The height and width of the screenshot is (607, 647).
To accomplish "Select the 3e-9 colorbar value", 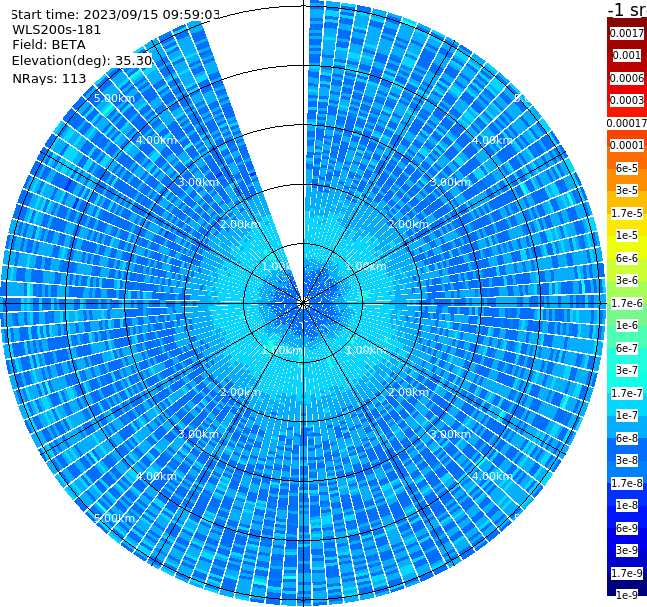I will [x=627, y=550].
